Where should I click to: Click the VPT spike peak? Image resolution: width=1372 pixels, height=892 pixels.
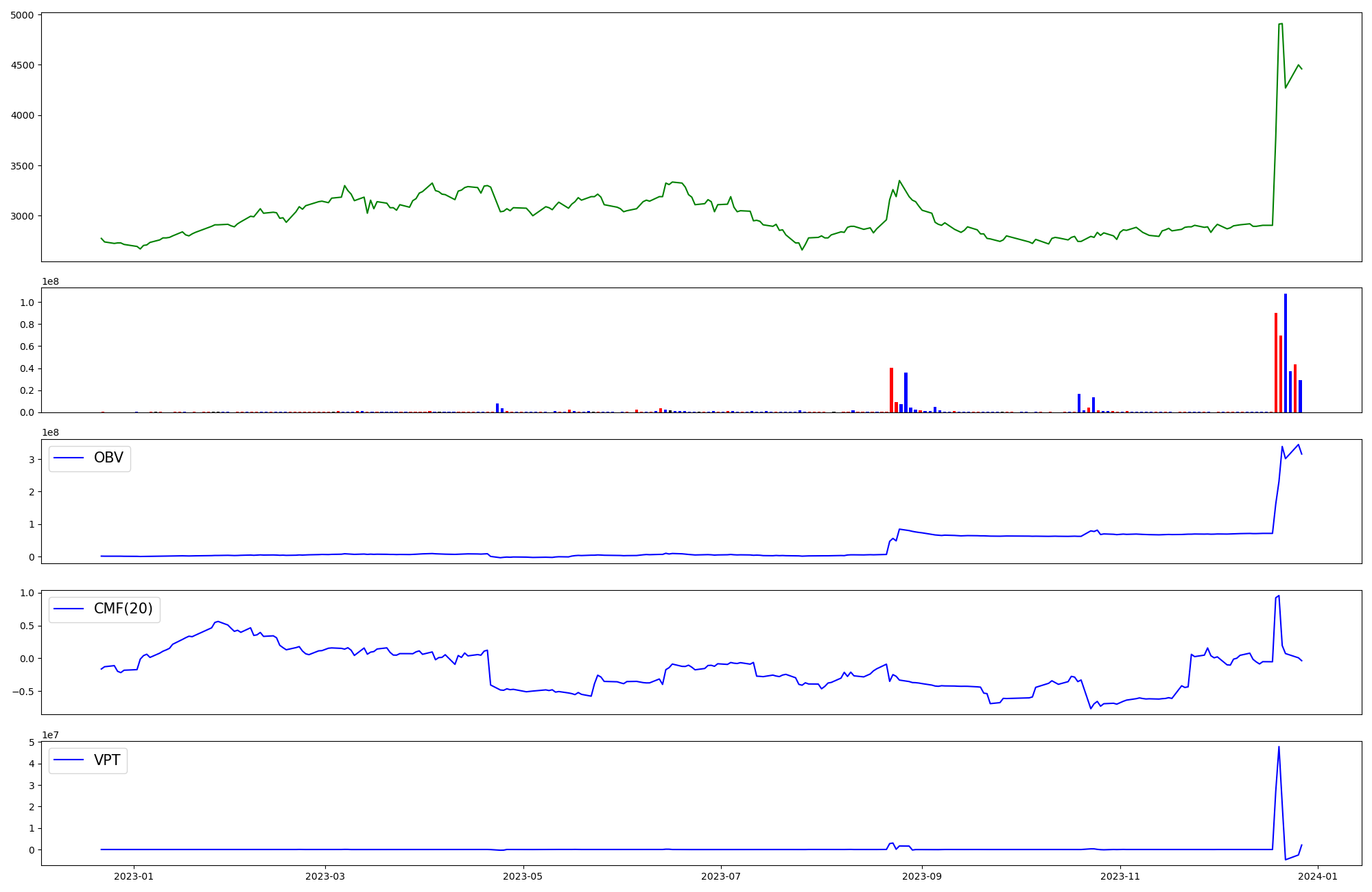1279,747
